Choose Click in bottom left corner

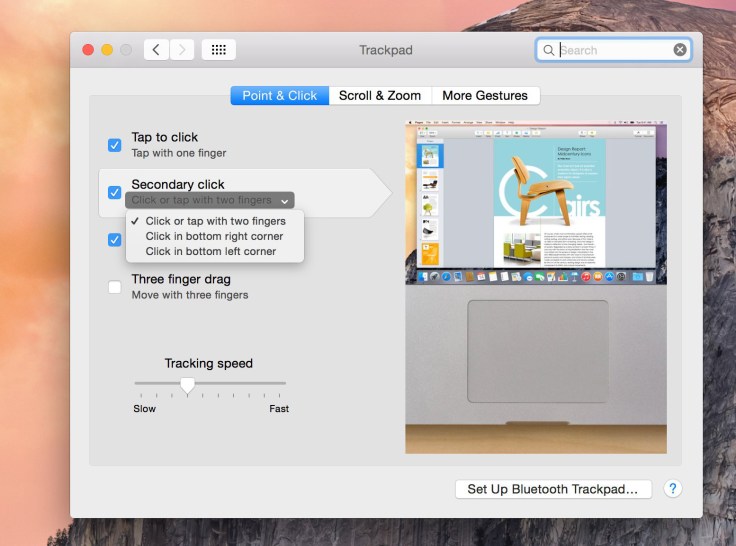coord(215,251)
